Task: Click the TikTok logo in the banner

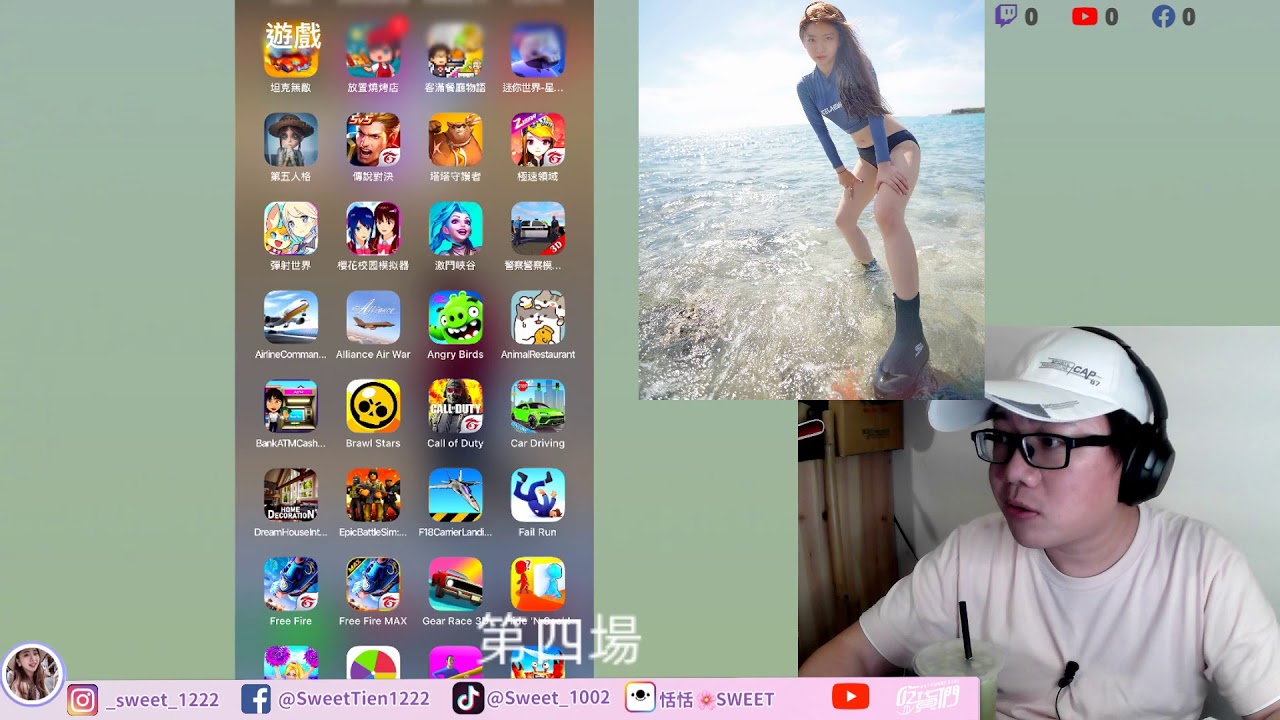Action: (468, 699)
